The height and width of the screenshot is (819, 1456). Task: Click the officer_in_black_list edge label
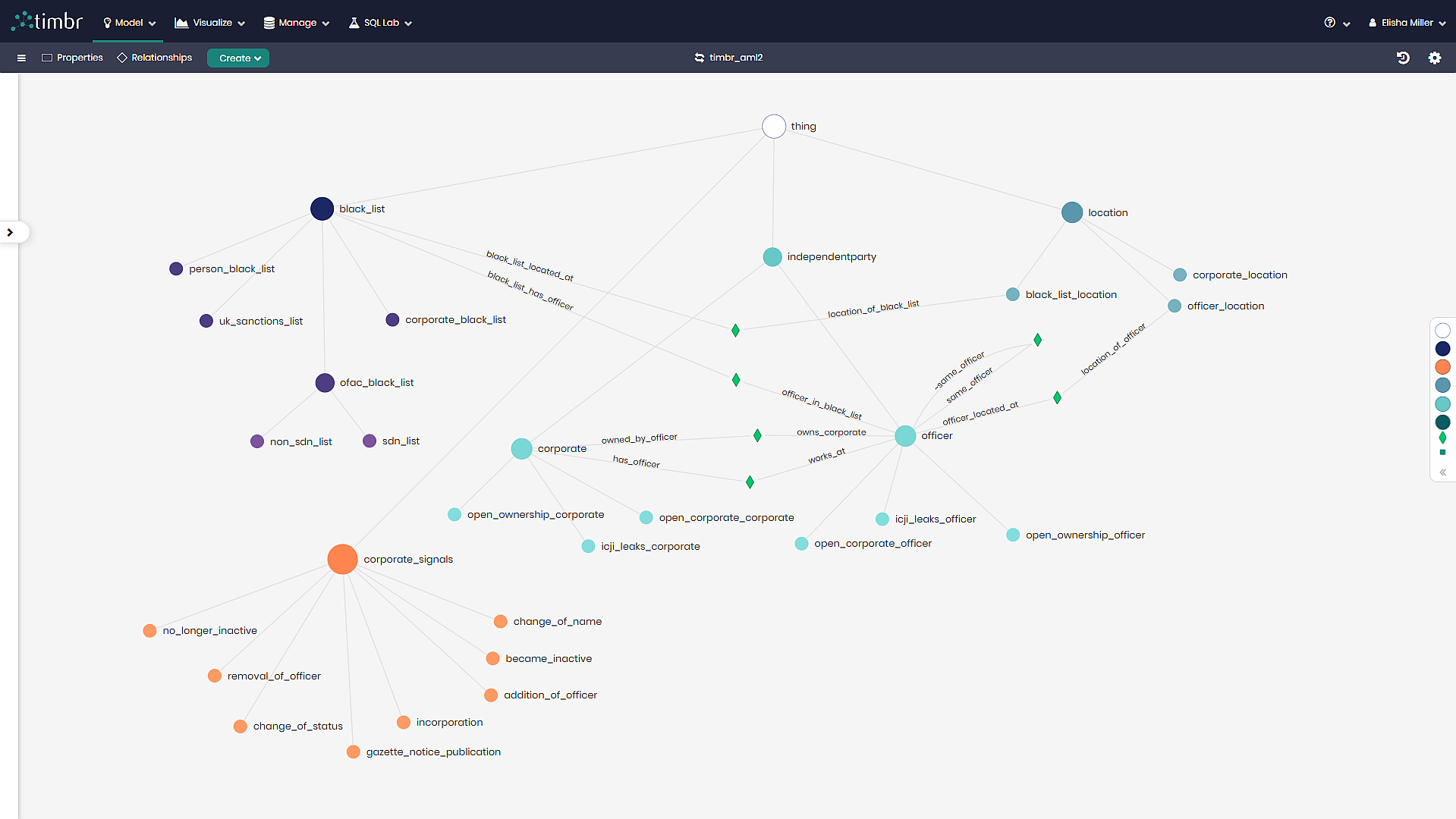pos(822,404)
